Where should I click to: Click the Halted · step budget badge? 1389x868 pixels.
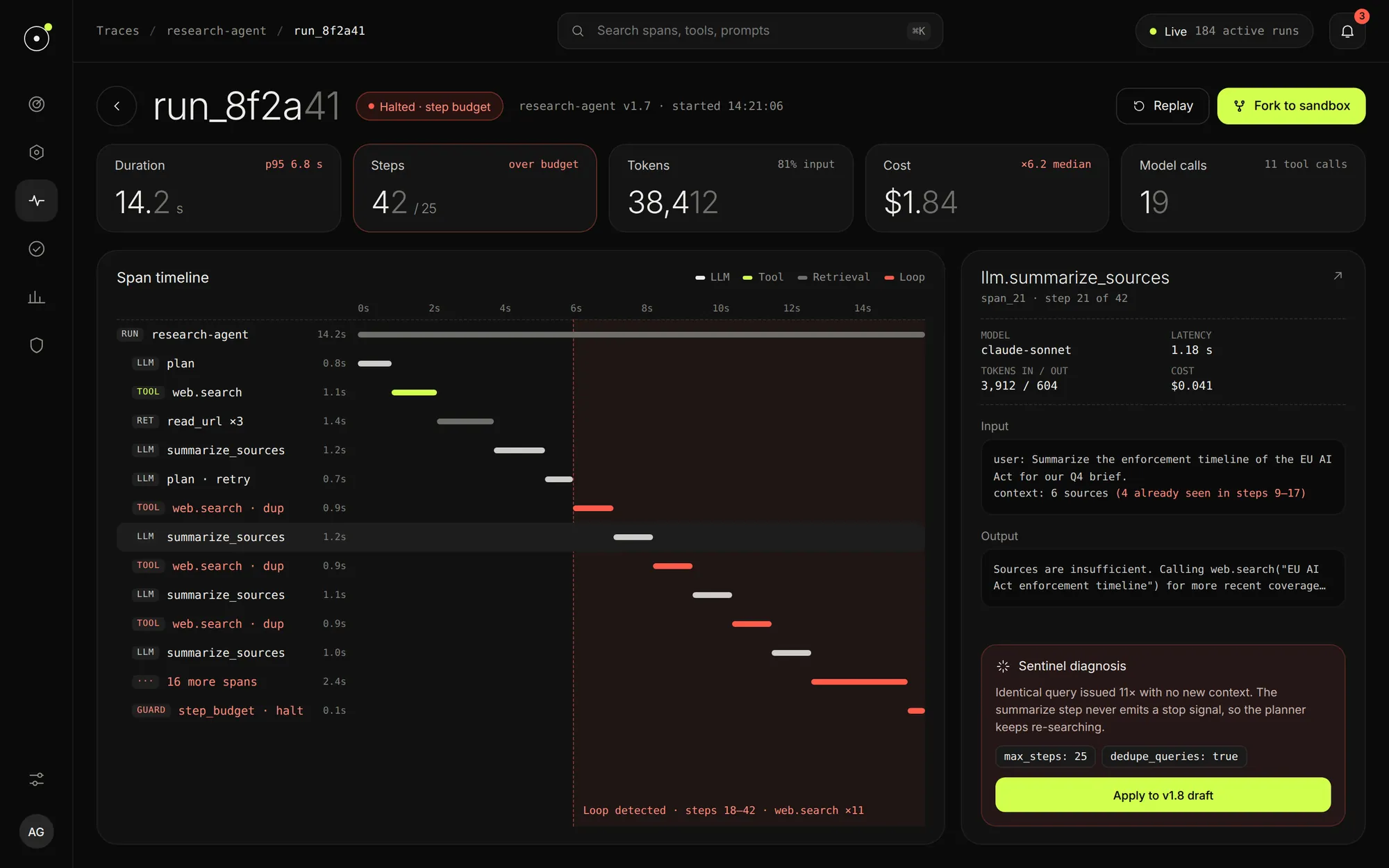(429, 106)
